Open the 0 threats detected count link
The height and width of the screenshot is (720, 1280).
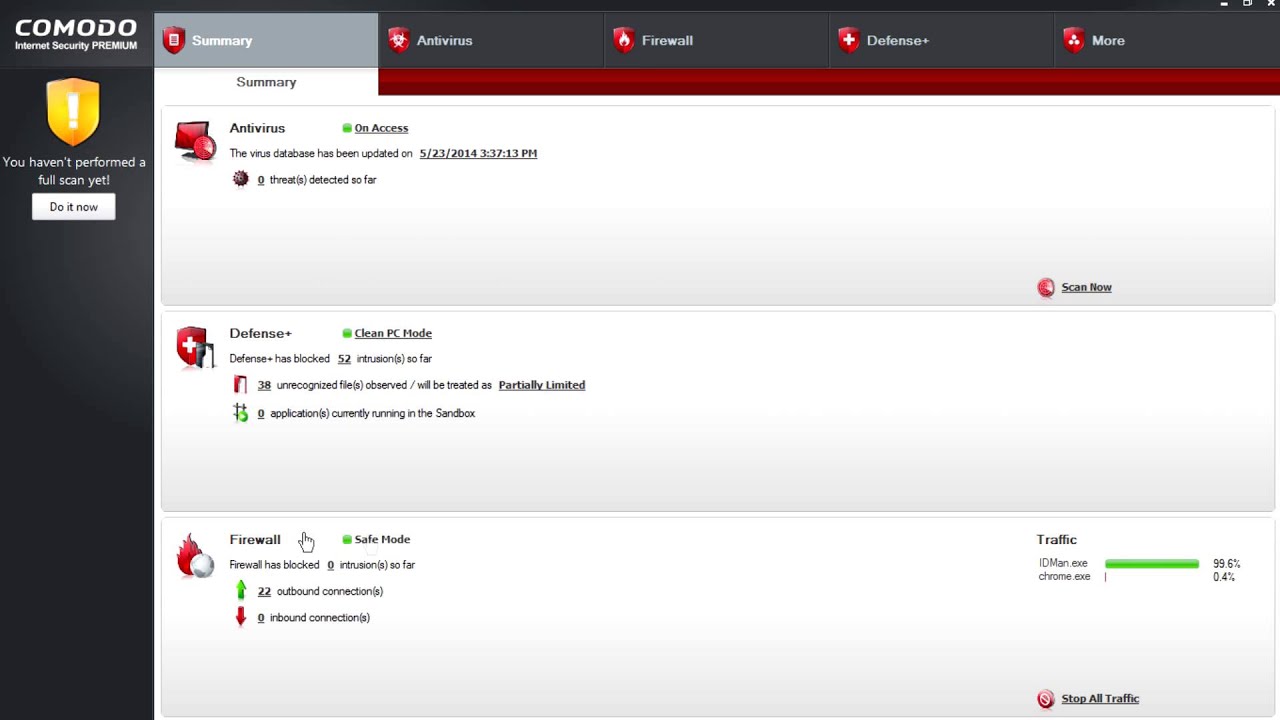coord(261,180)
